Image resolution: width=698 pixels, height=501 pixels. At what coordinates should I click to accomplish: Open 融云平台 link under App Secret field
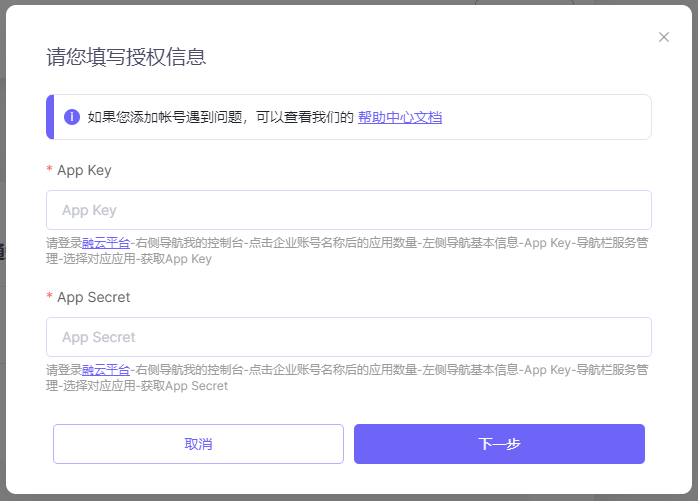coord(106,370)
